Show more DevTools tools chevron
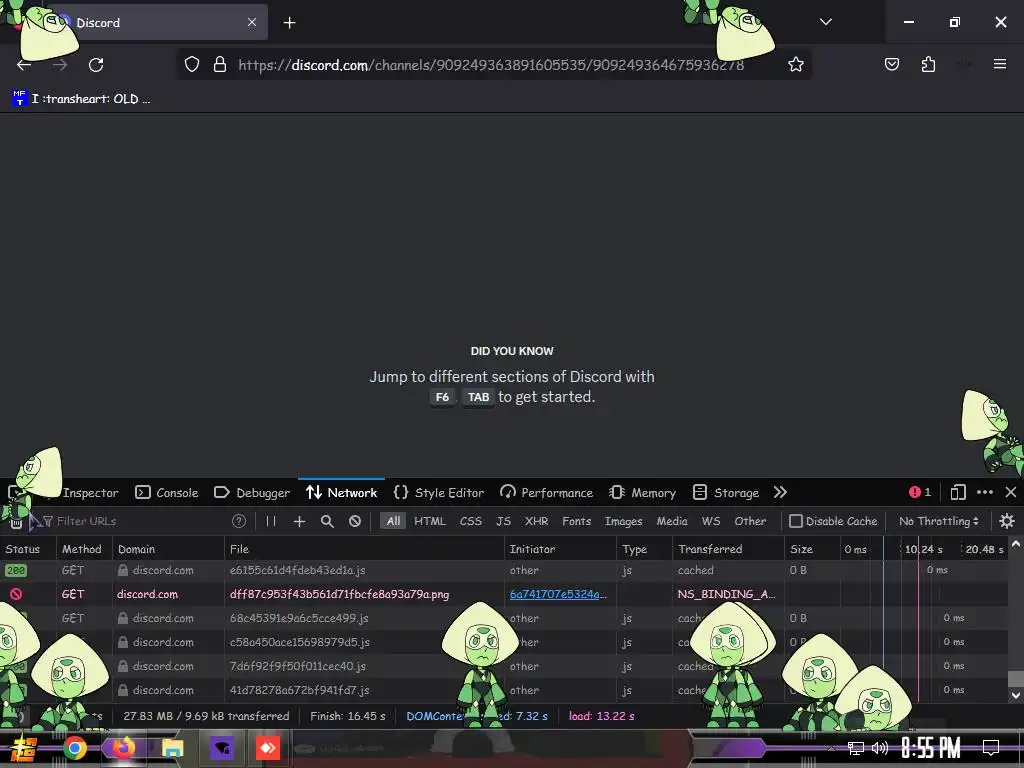 tap(780, 492)
